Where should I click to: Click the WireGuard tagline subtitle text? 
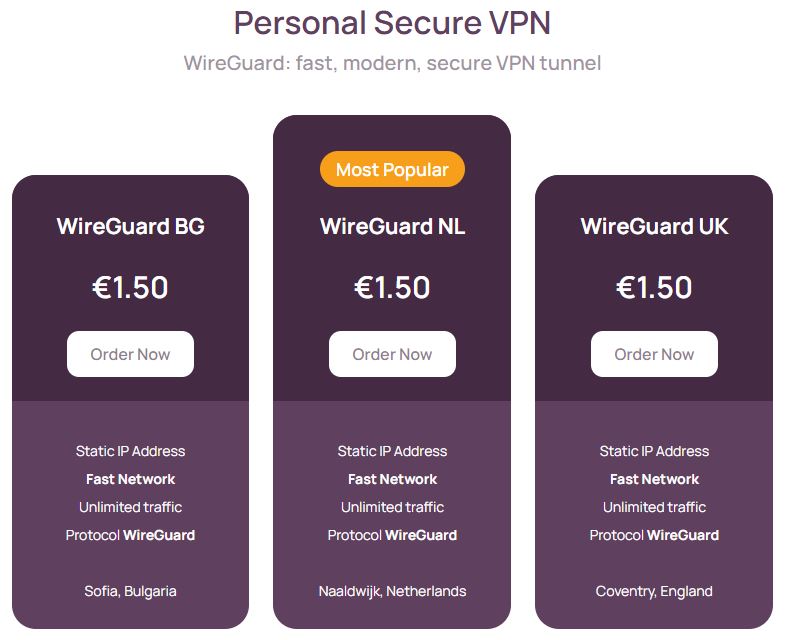(392, 63)
